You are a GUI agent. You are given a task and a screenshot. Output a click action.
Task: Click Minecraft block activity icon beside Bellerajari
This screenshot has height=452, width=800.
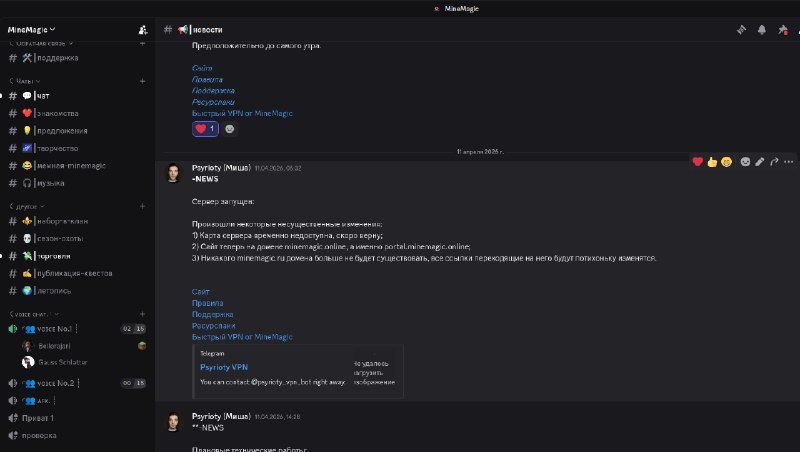click(x=142, y=346)
